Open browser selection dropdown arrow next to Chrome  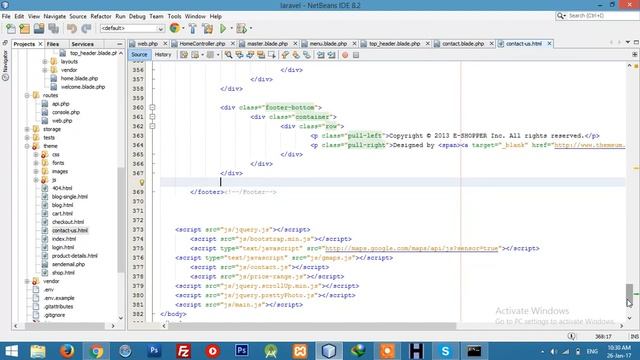pos(183,28)
